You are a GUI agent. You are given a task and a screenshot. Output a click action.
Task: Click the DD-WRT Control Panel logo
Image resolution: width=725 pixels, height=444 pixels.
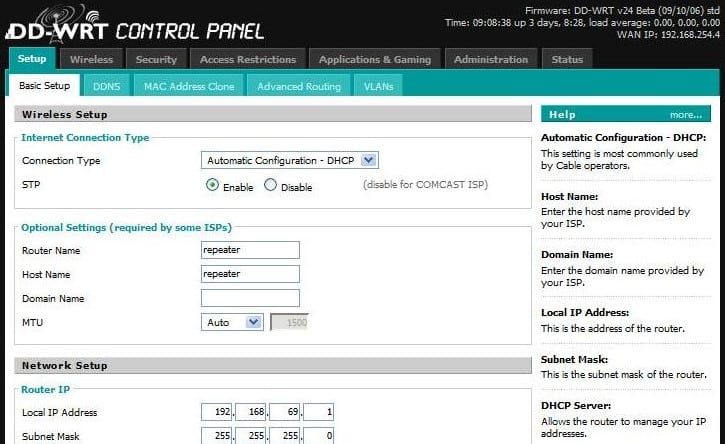coord(135,24)
